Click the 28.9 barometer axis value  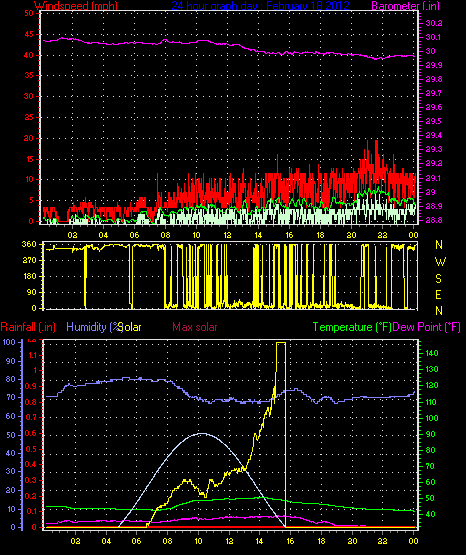click(x=434, y=206)
